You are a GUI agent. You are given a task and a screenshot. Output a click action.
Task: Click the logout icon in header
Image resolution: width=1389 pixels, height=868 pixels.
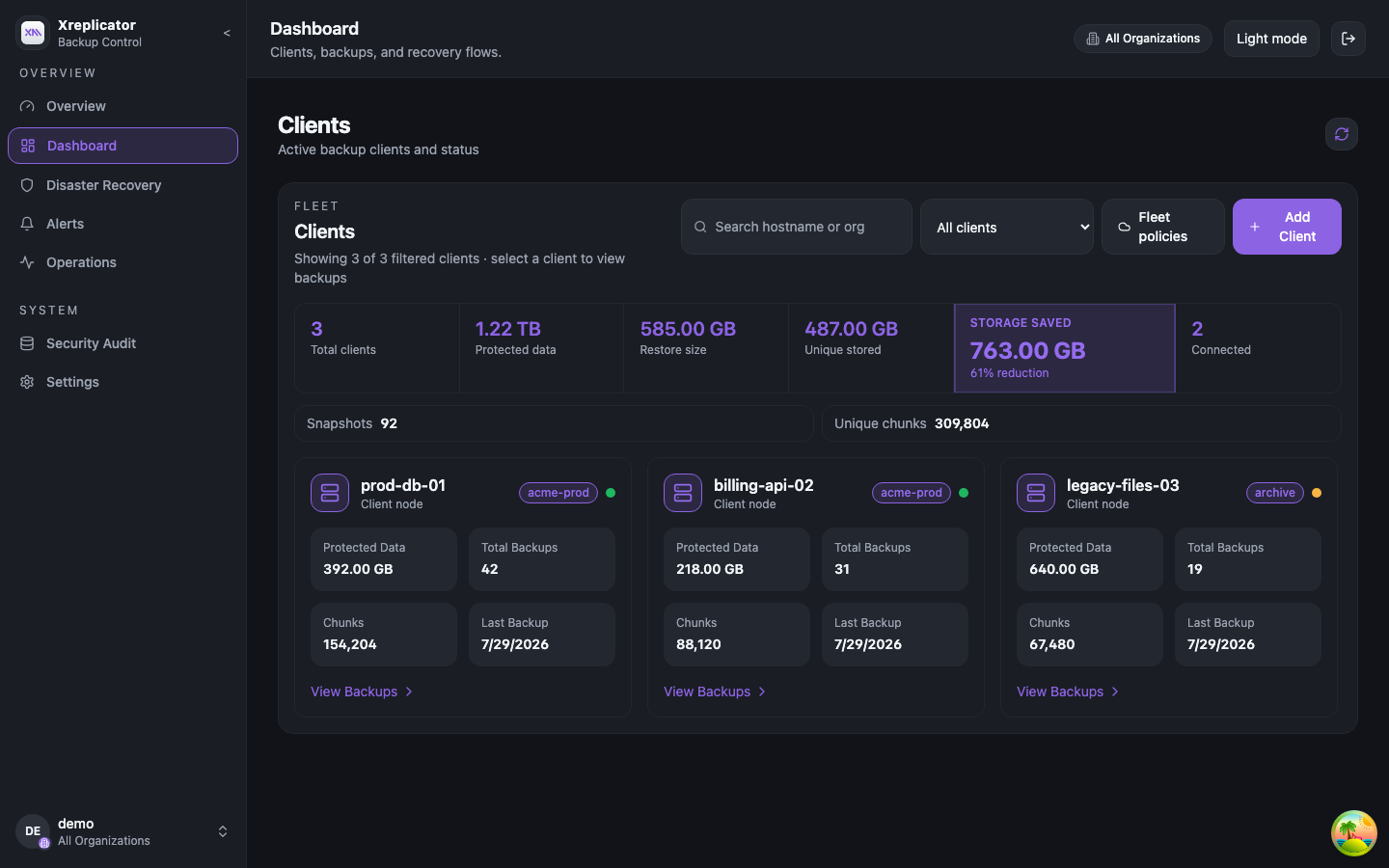tap(1348, 39)
